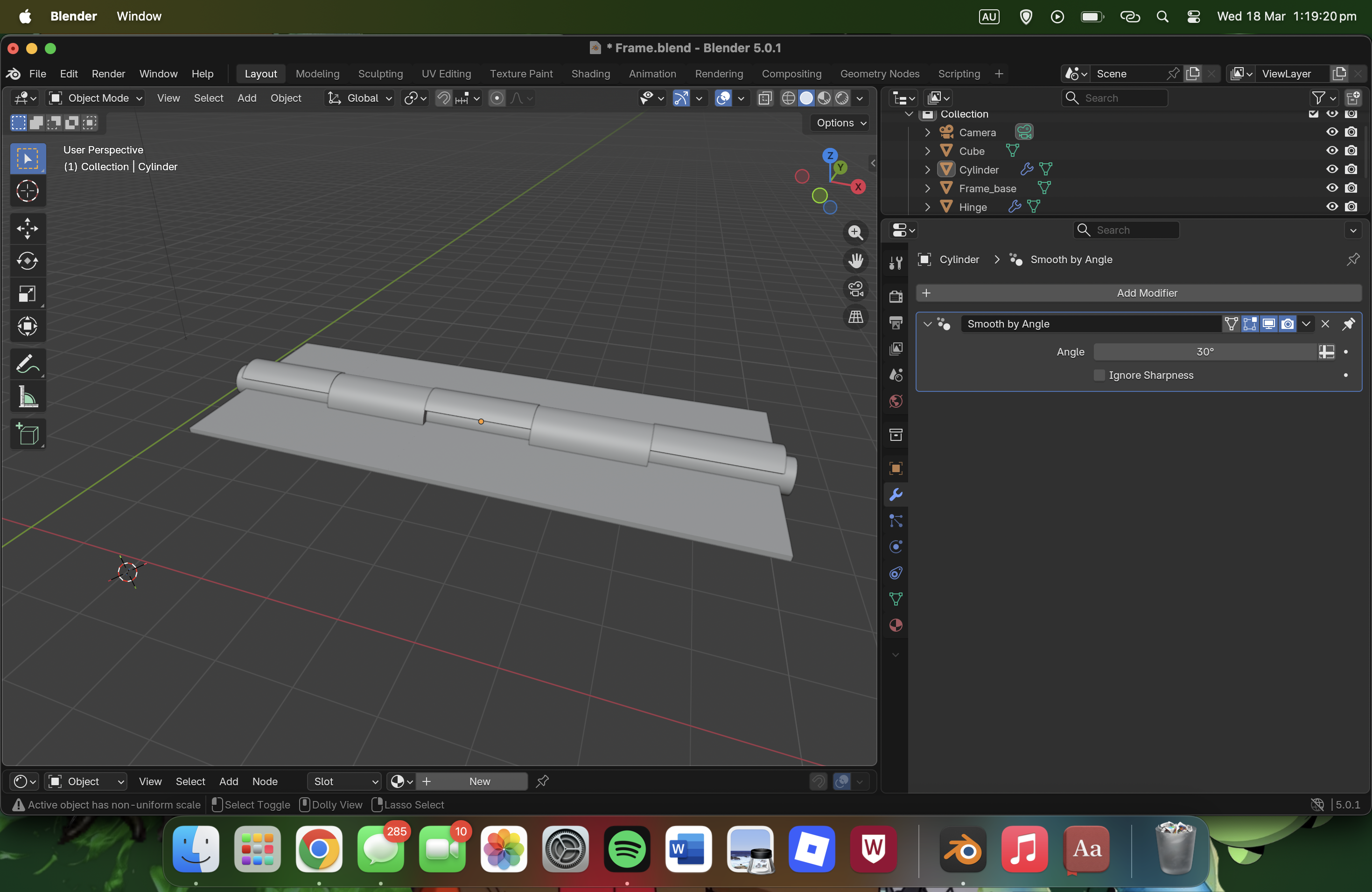This screenshot has width=1372, height=892.
Task: Open the Render menu
Action: pyautogui.click(x=108, y=74)
